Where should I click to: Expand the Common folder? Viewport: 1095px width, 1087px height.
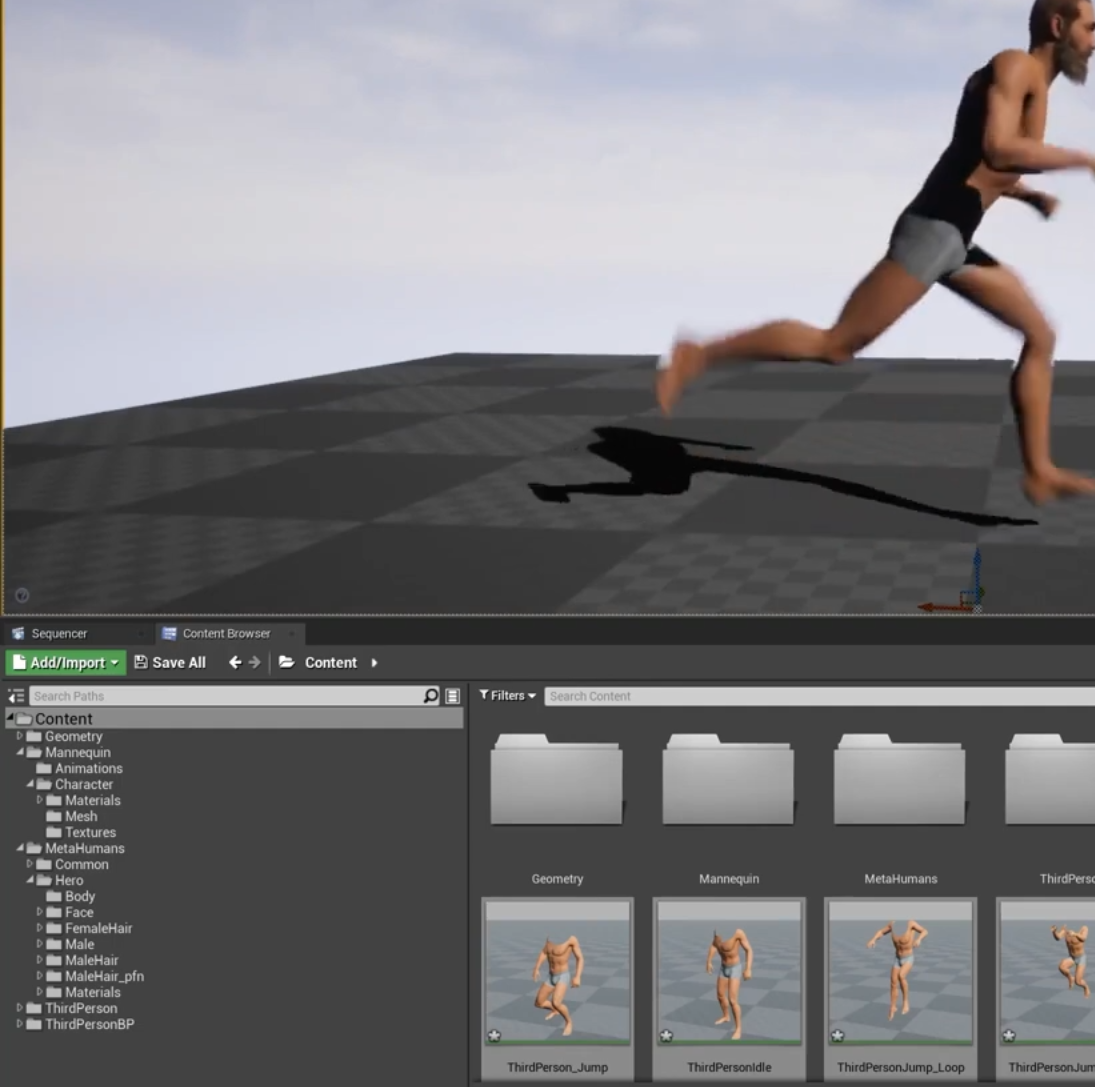click(x=30, y=864)
